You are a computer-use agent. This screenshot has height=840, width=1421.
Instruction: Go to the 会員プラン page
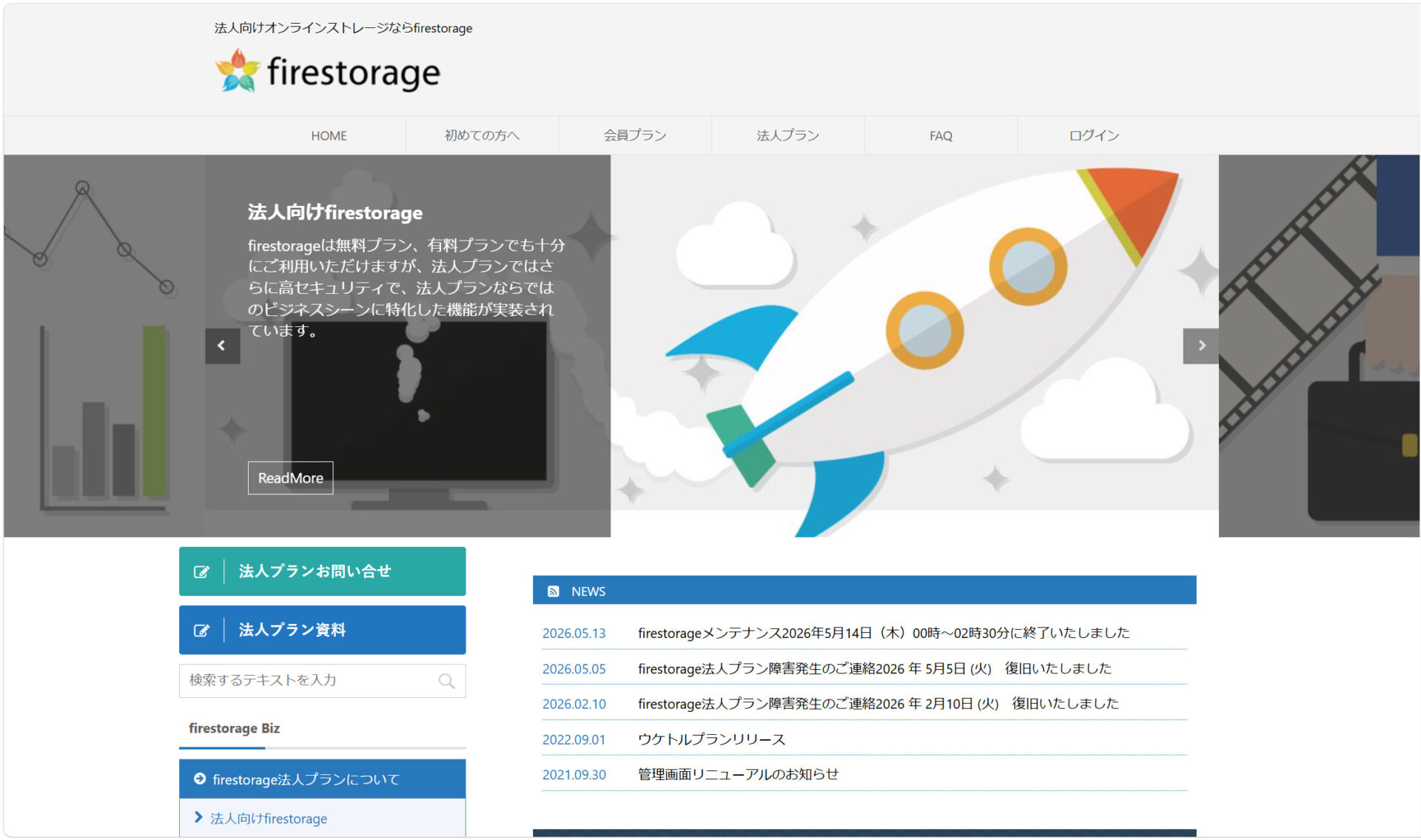coord(635,135)
